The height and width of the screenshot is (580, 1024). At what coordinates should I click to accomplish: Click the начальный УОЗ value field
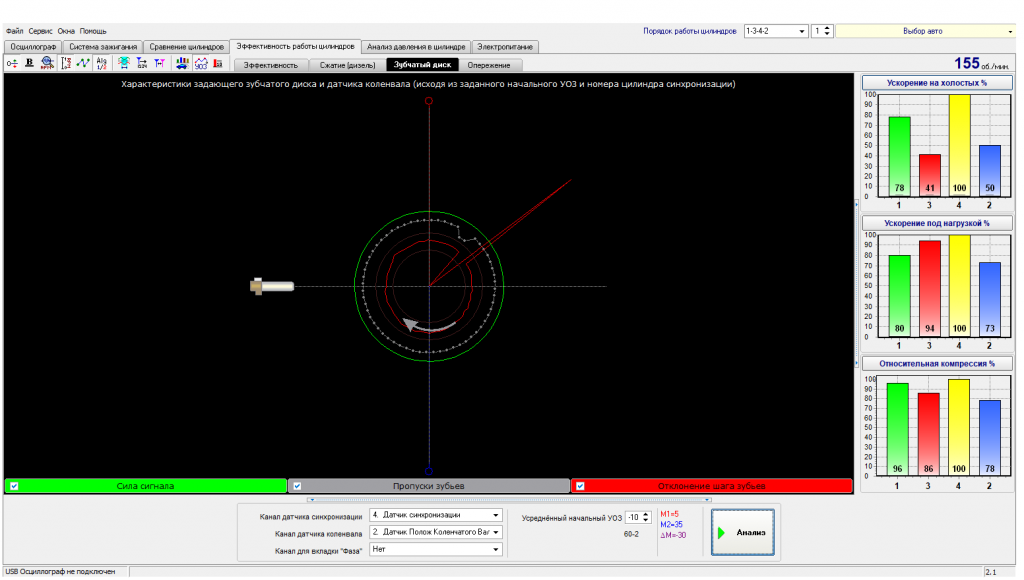(x=633, y=517)
